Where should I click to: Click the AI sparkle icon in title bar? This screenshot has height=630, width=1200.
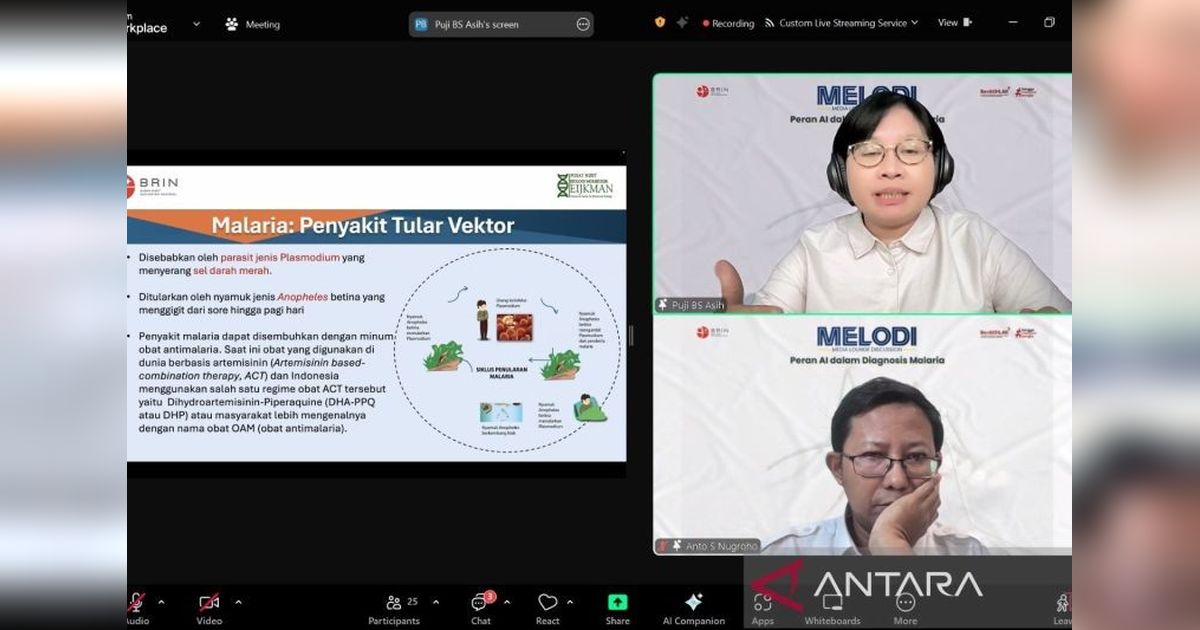pyautogui.click(x=682, y=22)
